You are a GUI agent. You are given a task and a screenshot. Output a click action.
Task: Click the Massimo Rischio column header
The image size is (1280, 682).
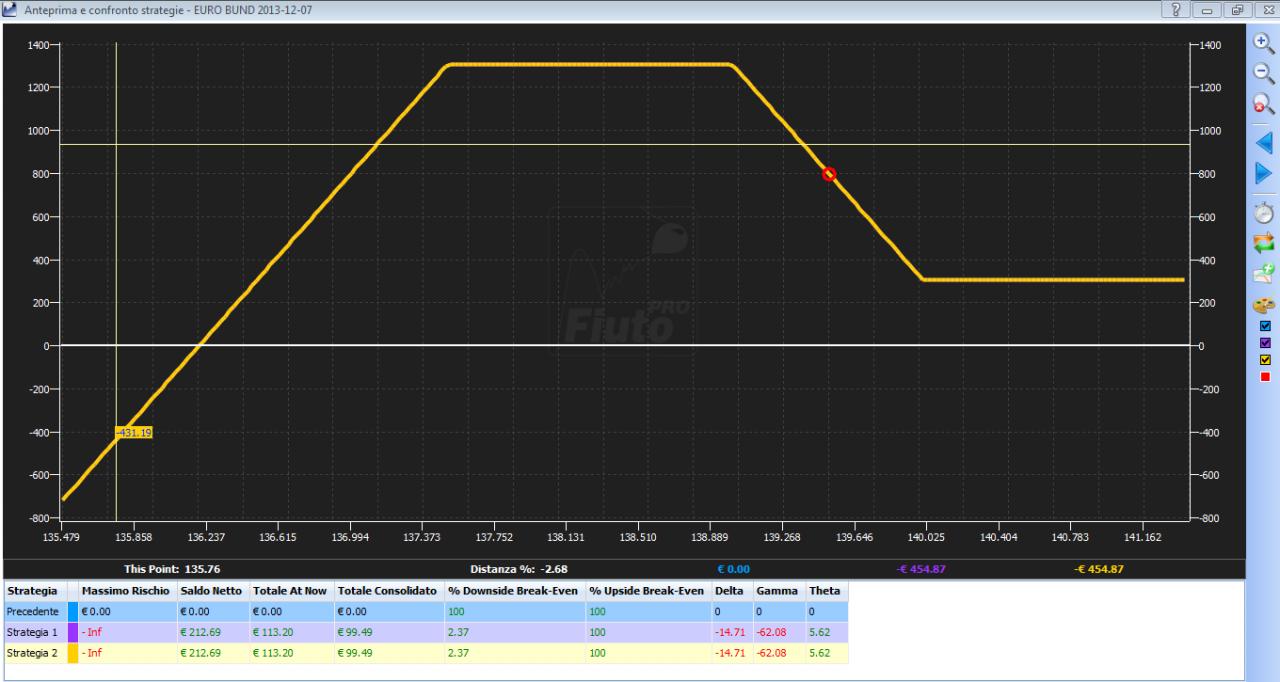coord(127,591)
